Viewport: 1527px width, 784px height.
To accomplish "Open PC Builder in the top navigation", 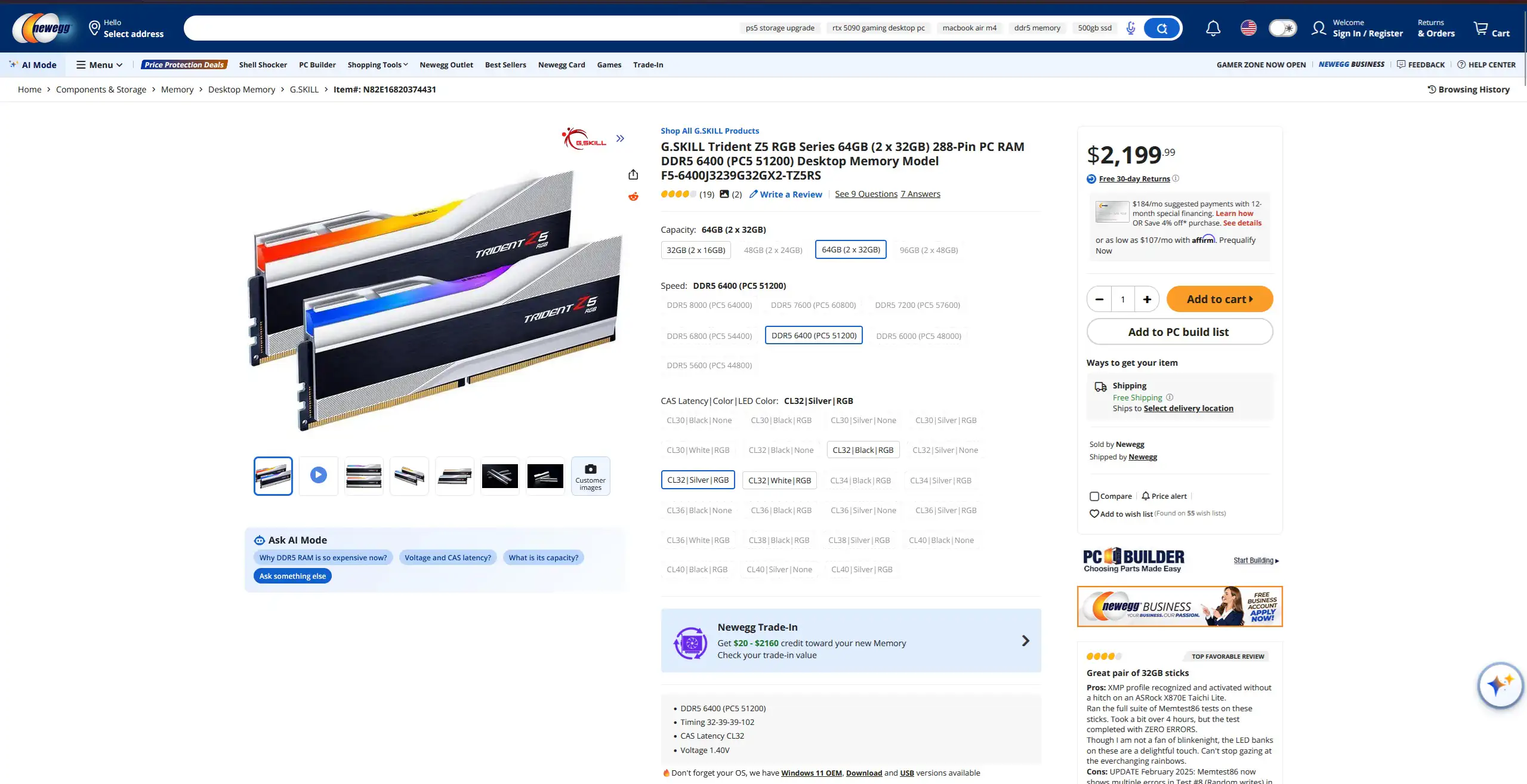I will pos(317,64).
